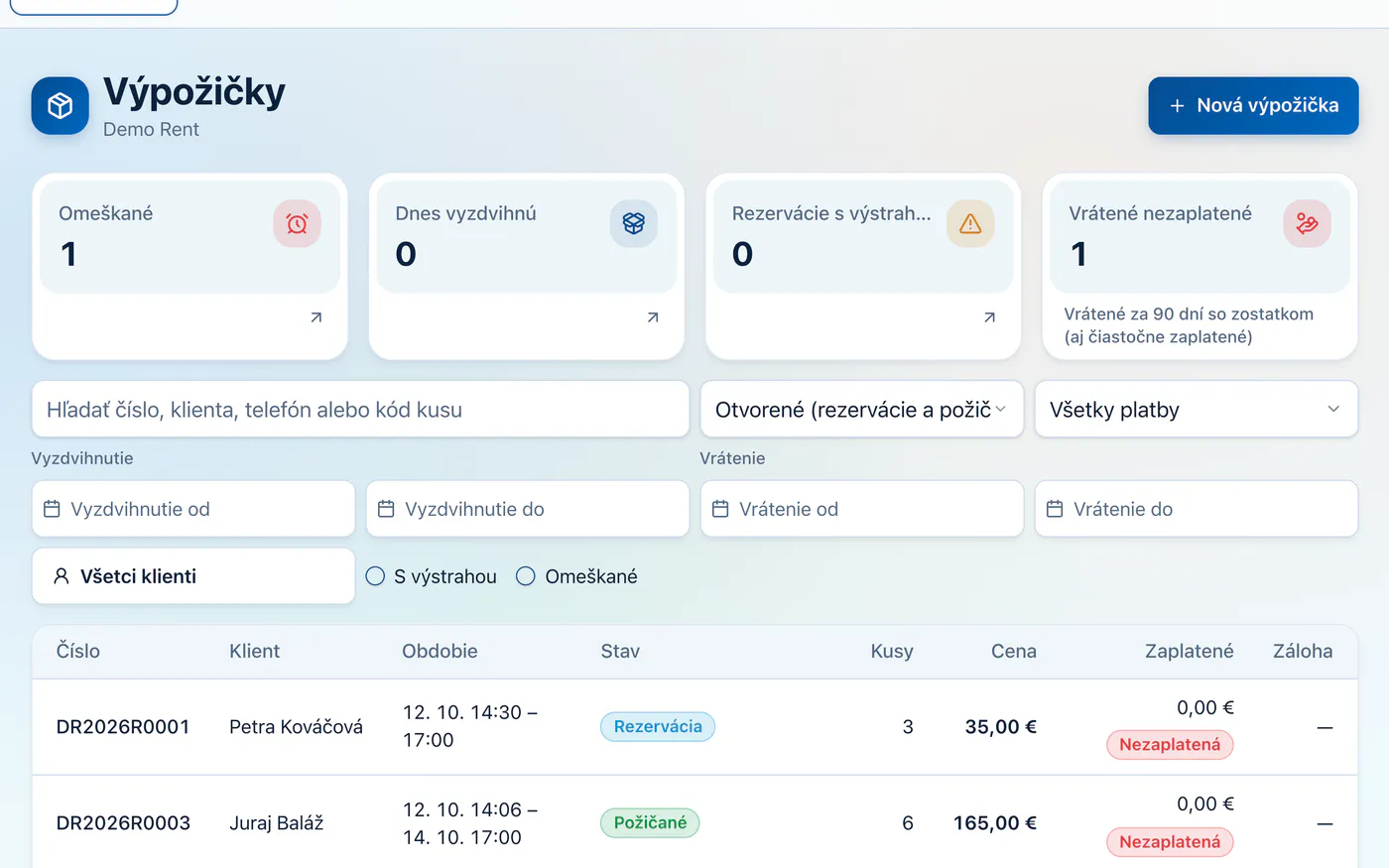This screenshot has height=868, width=1389.
Task: Expand the Všetky platby payment dropdown
Action: click(x=1197, y=410)
